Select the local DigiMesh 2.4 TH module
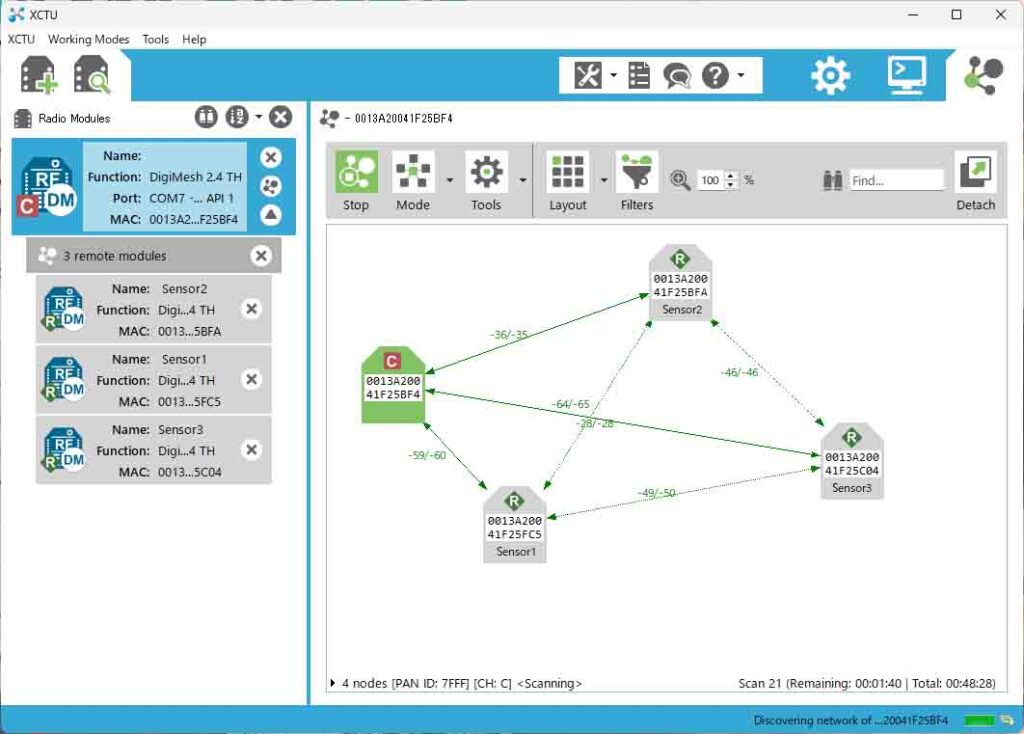The height and width of the screenshot is (734, 1024). coord(153,187)
